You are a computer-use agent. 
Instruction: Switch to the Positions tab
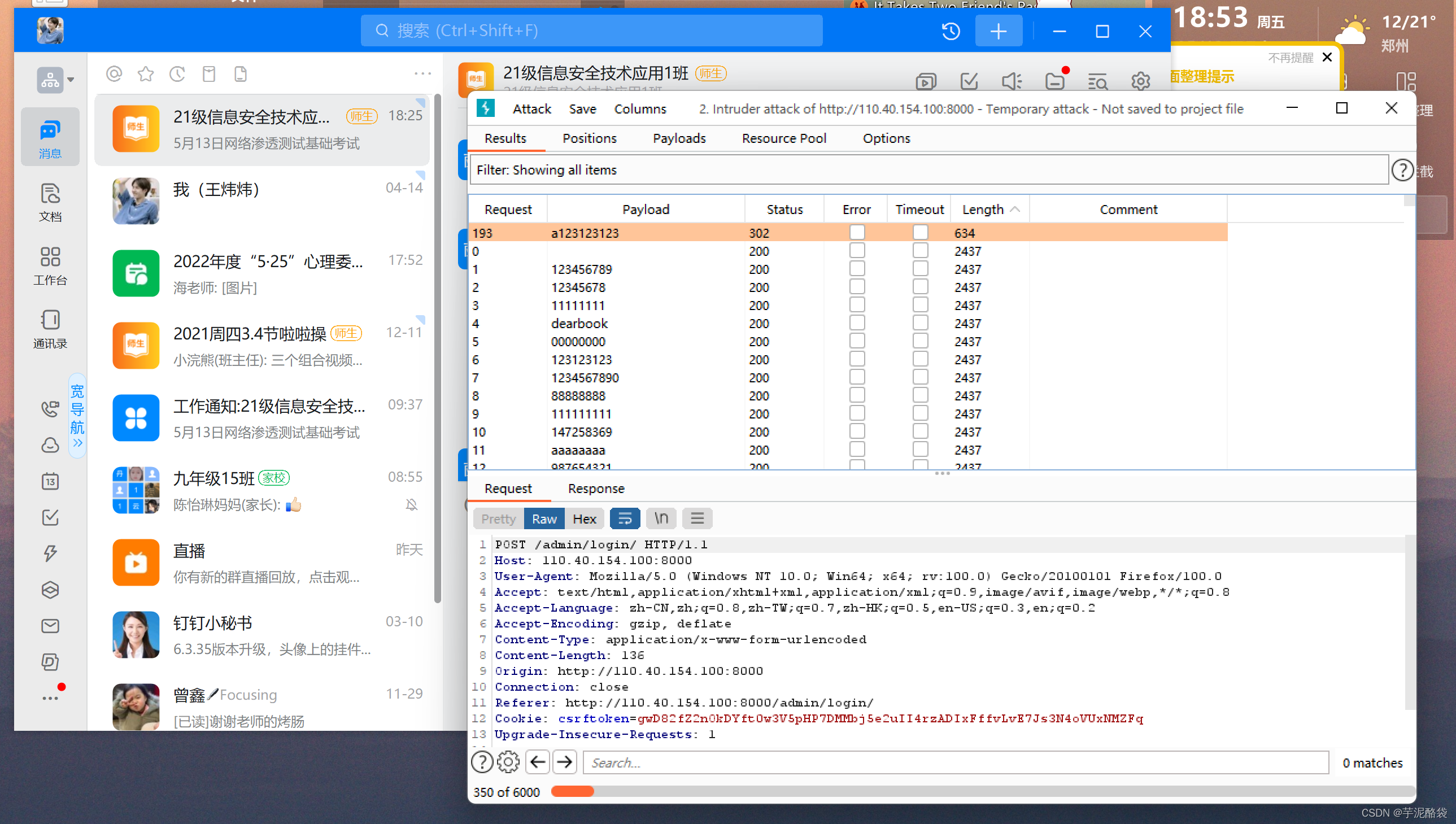point(589,139)
